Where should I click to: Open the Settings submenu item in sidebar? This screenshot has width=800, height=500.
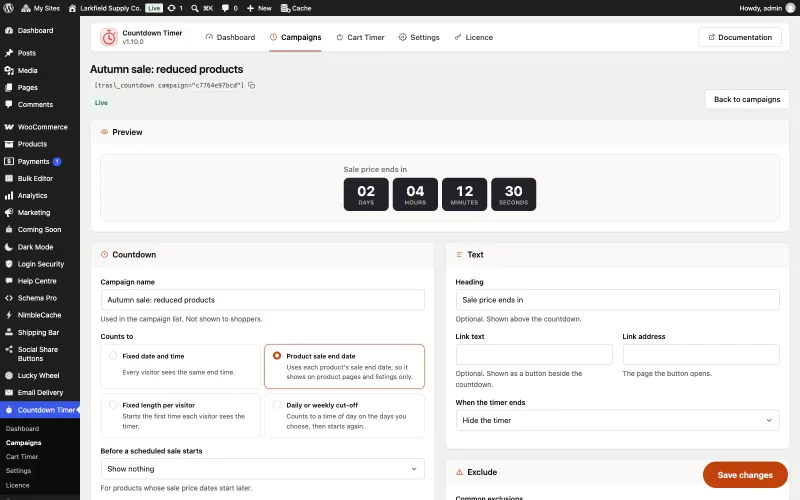pyautogui.click(x=18, y=470)
